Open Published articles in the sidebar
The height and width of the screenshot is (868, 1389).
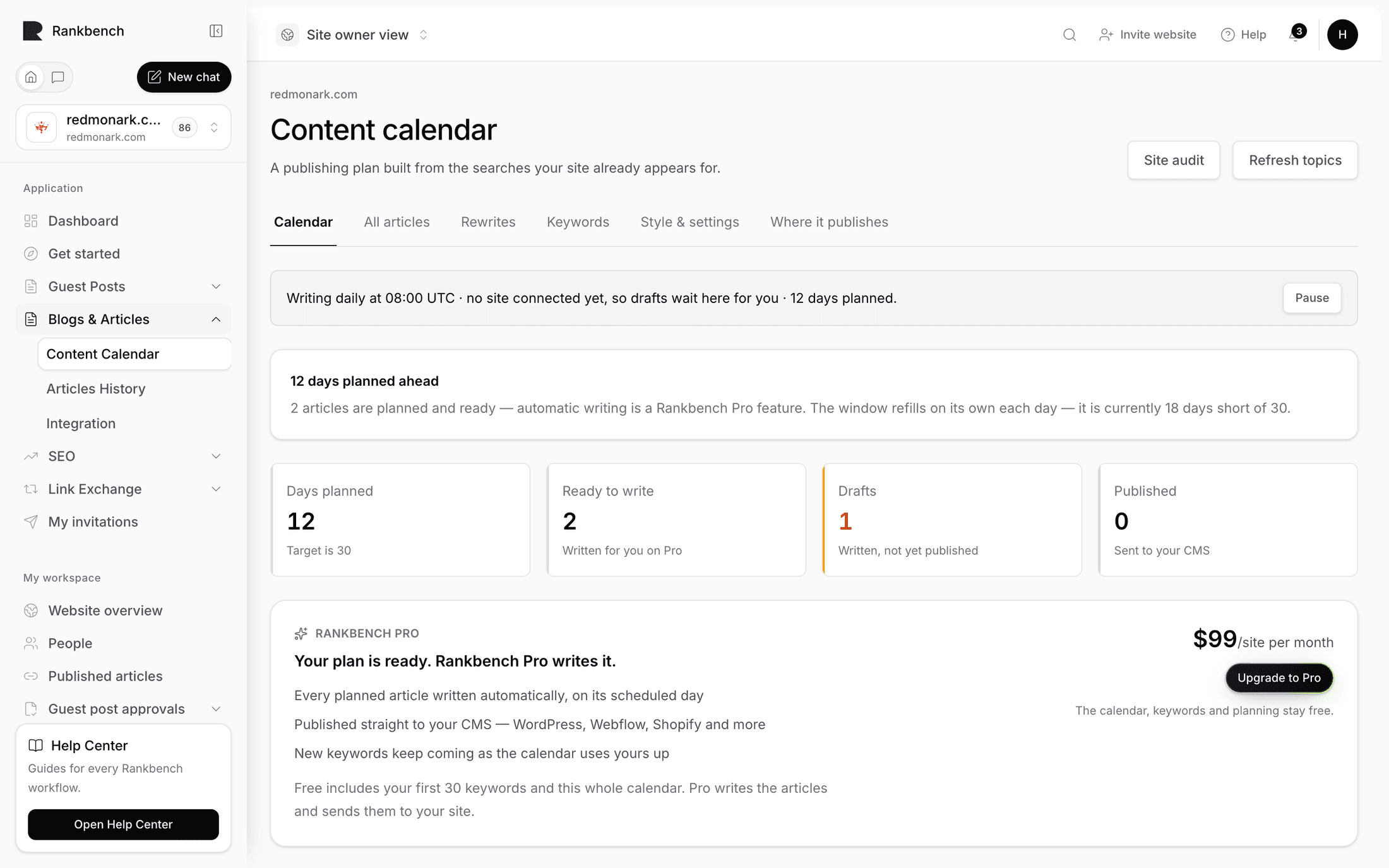click(123, 676)
